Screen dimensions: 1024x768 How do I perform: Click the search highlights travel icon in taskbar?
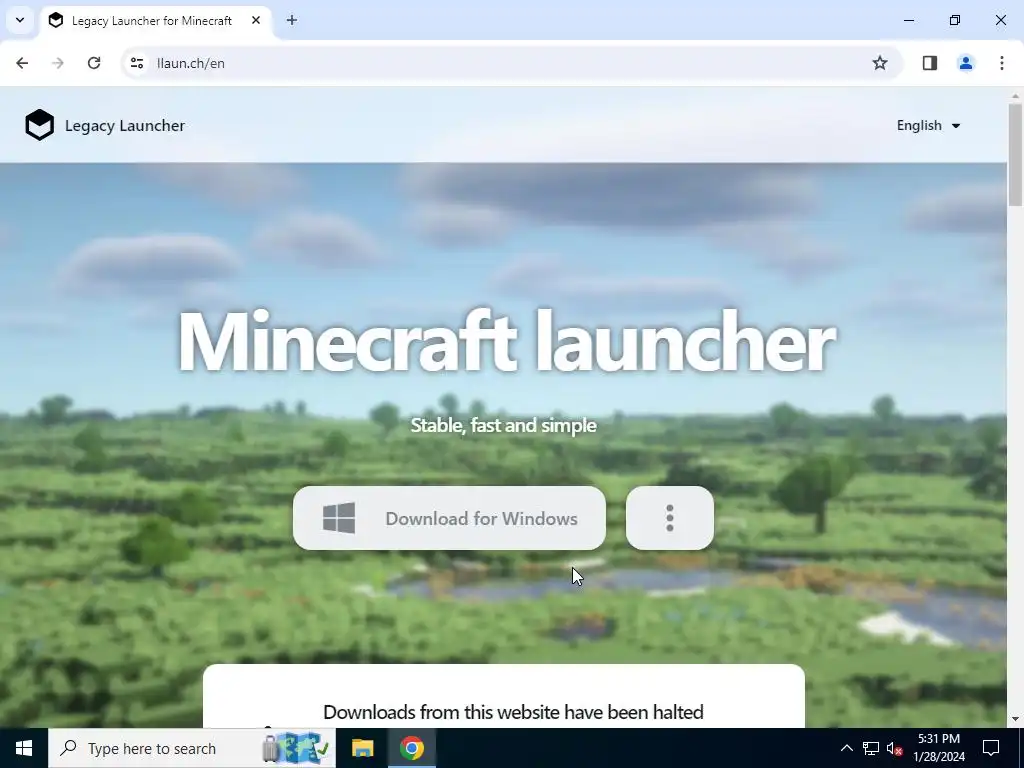296,748
